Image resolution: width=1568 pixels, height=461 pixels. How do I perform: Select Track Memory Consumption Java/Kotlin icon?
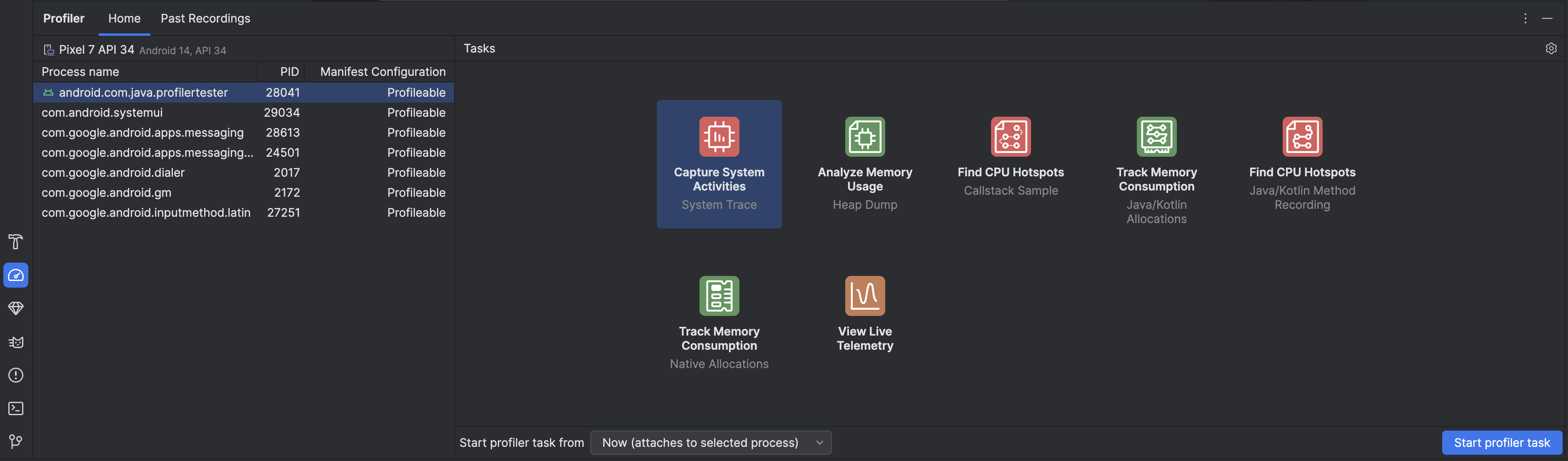click(x=1156, y=136)
